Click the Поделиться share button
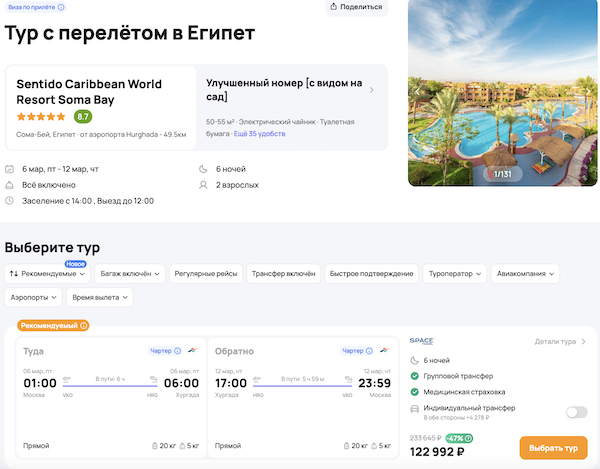 [x=357, y=7]
